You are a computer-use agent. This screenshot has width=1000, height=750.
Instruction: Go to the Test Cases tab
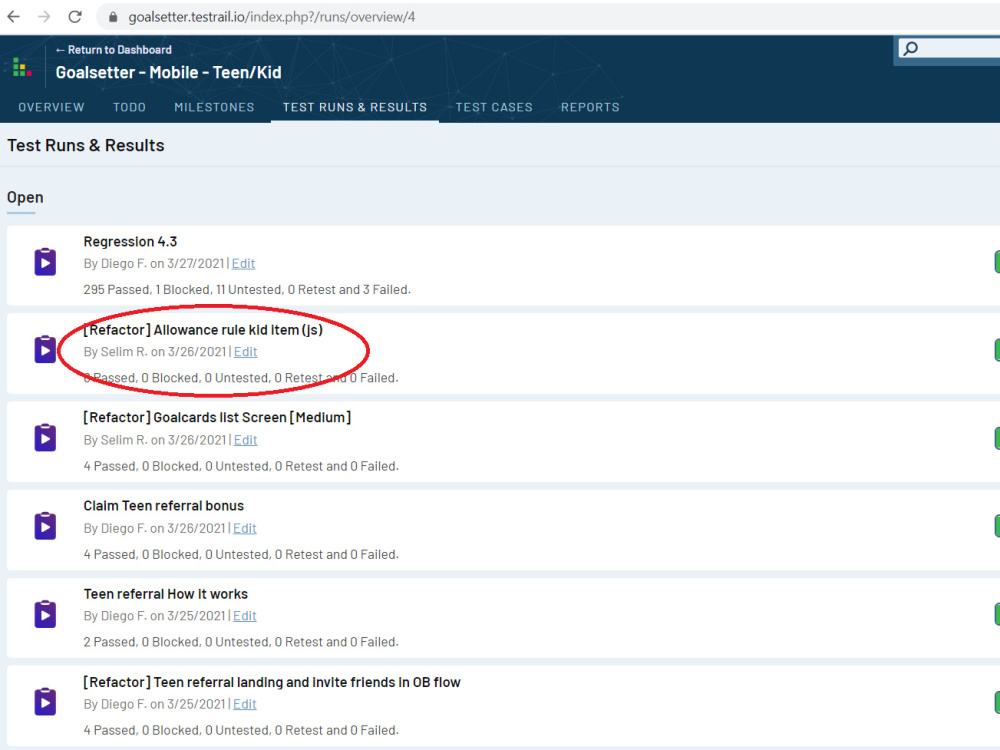click(x=494, y=107)
